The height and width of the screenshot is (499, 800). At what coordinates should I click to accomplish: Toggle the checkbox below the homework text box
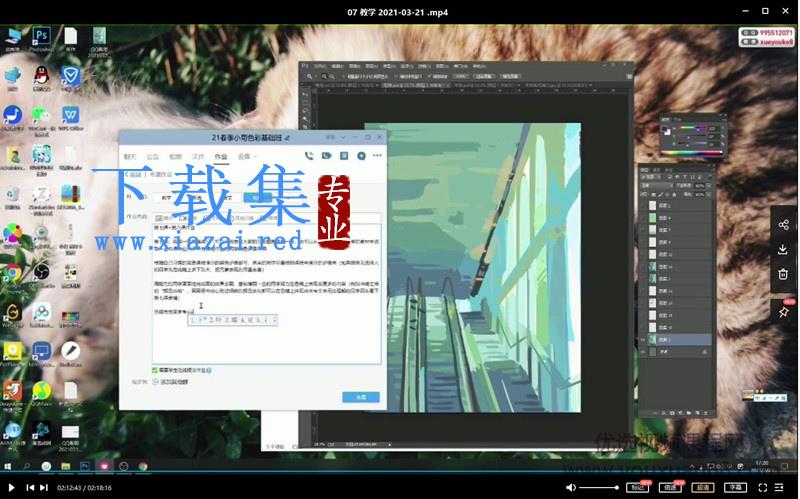coord(155,370)
